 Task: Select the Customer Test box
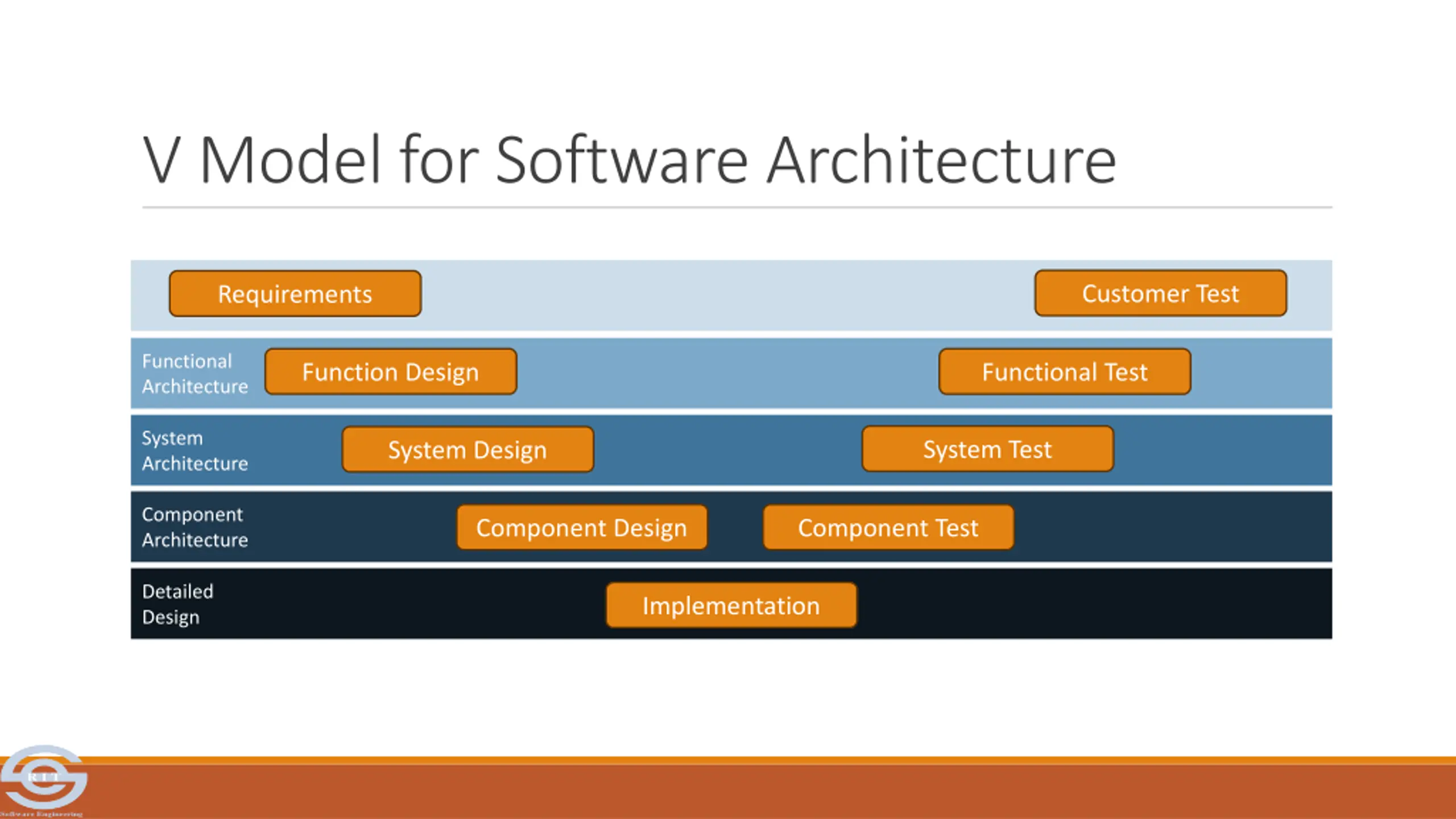click(x=1160, y=293)
